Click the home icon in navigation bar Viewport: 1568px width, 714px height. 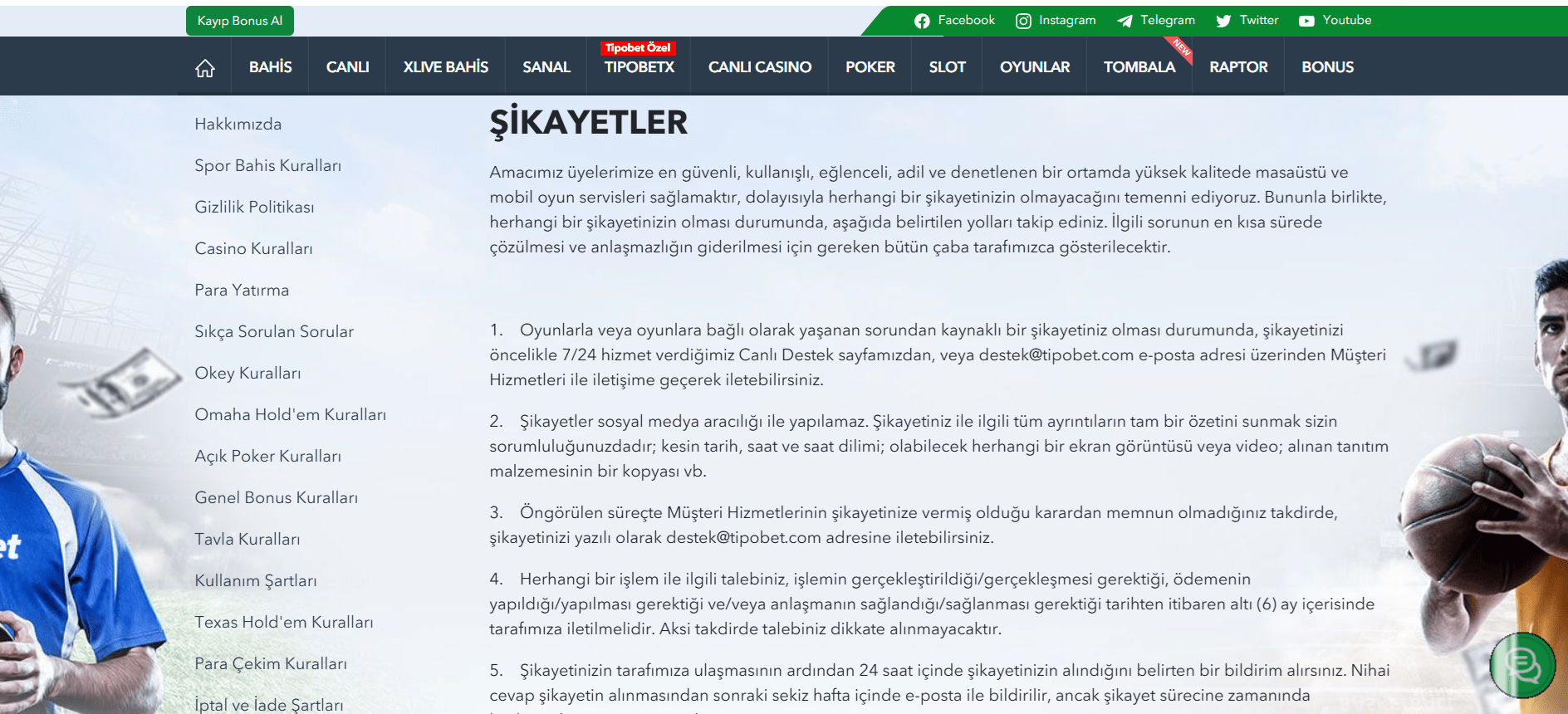click(x=205, y=68)
